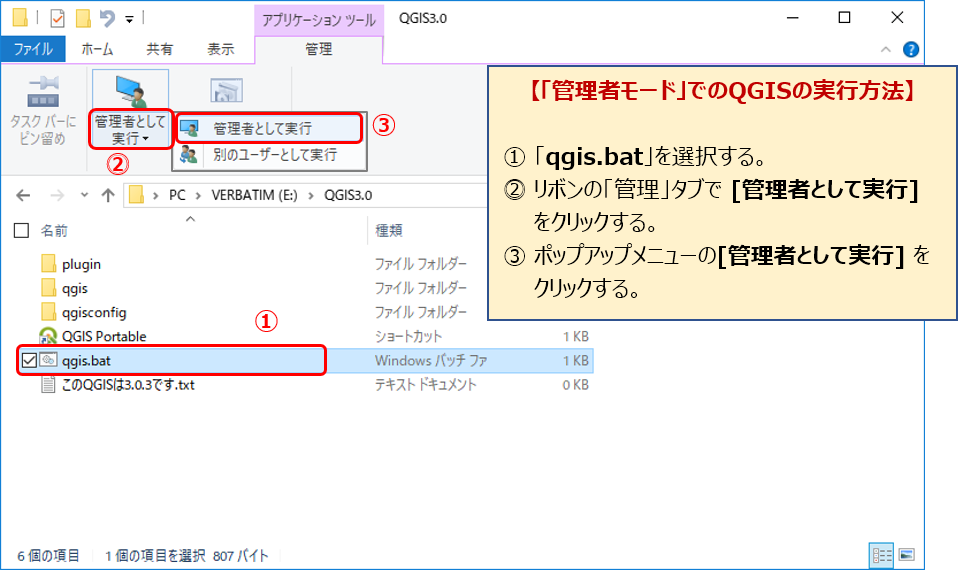Select 別のユーザーとして実行 in the popup menu
The height and width of the screenshot is (570, 958).
[269, 155]
